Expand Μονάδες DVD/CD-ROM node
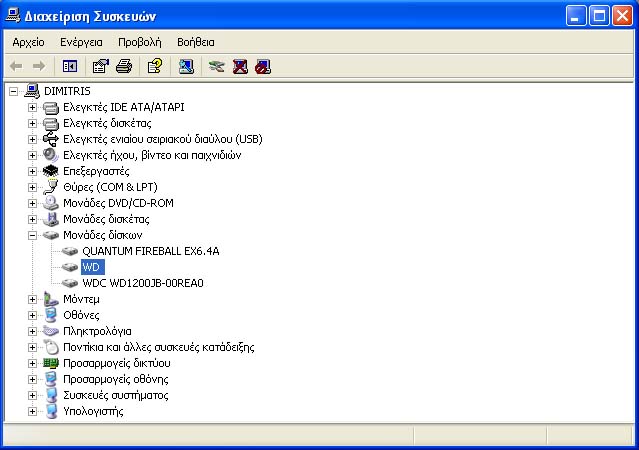 click(32, 203)
